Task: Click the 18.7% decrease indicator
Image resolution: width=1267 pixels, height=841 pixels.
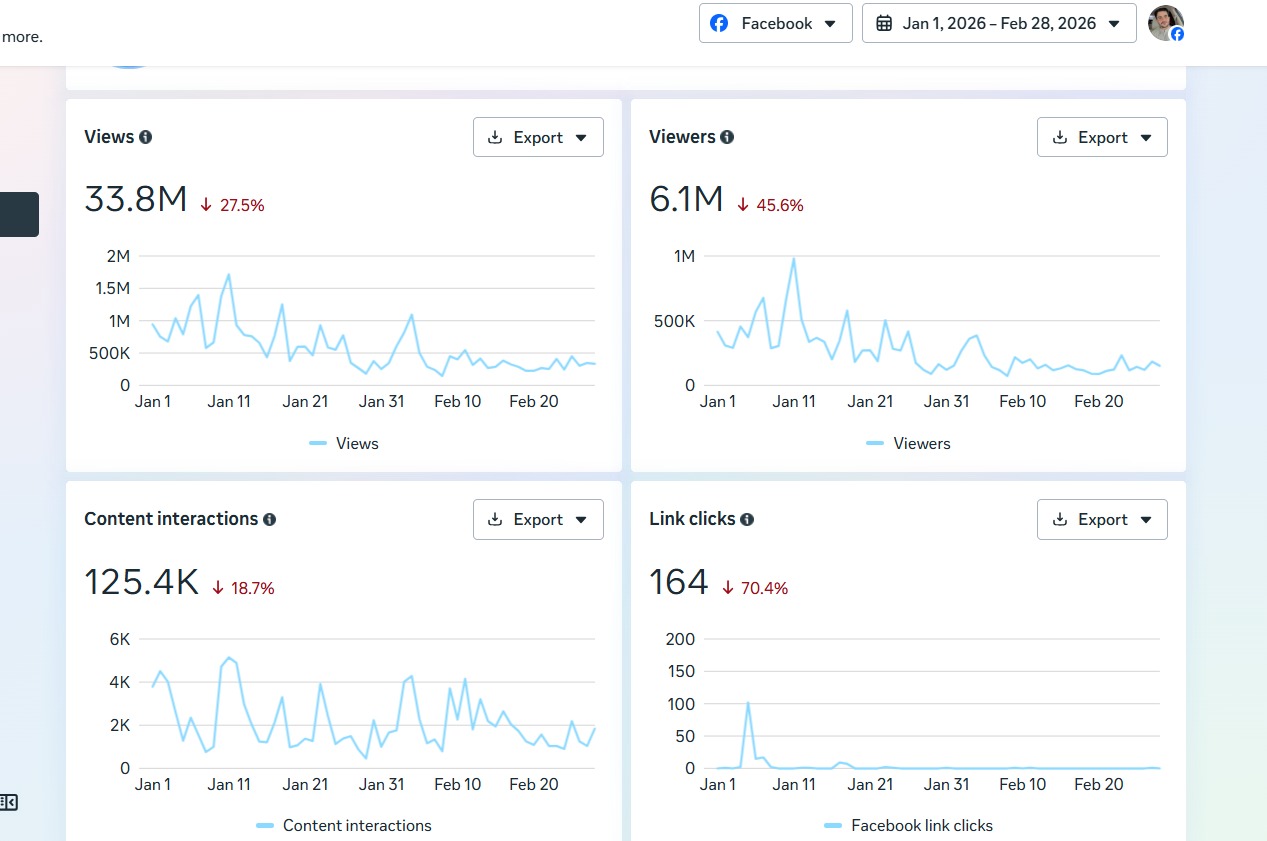Action: 243,588
